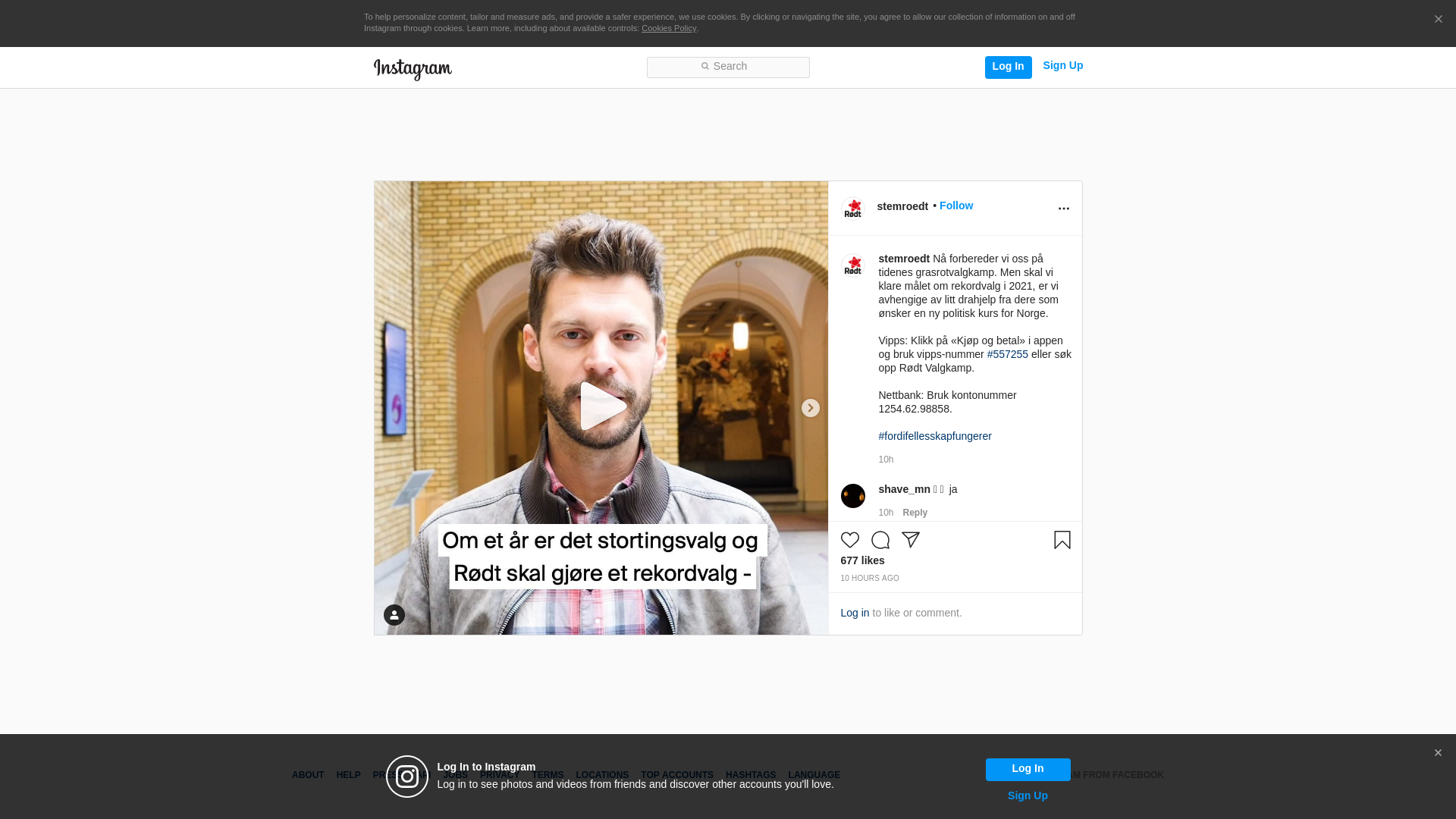This screenshot has width=1456, height=819.
Task: Click the Instagram logo
Action: (413, 69)
